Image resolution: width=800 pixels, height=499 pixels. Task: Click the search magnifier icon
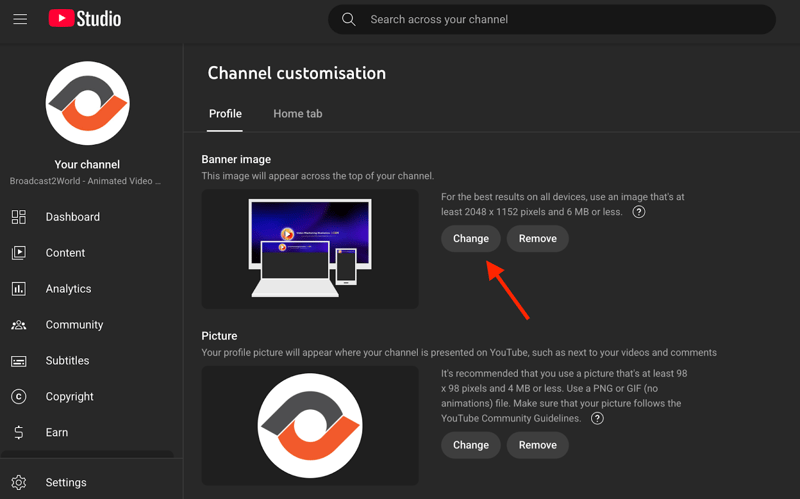coord(349,19)
